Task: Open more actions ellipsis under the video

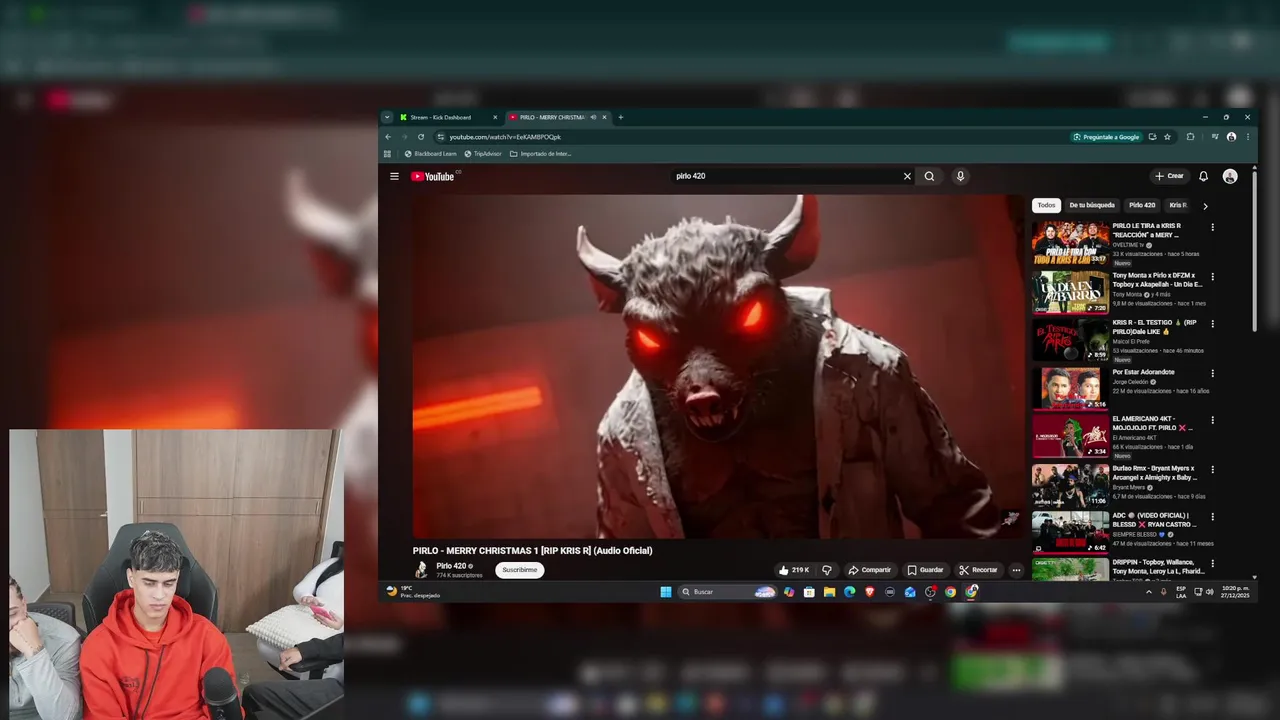Action: point(1016,570)
